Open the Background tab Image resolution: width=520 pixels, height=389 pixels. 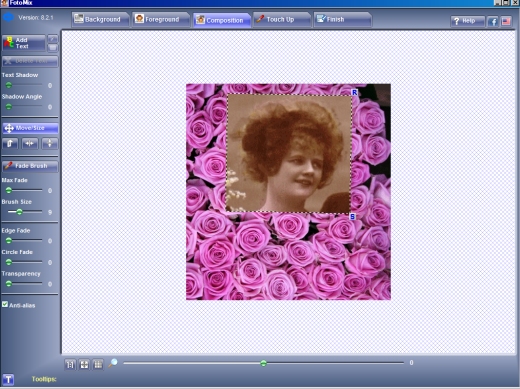[x=100, y=19]
